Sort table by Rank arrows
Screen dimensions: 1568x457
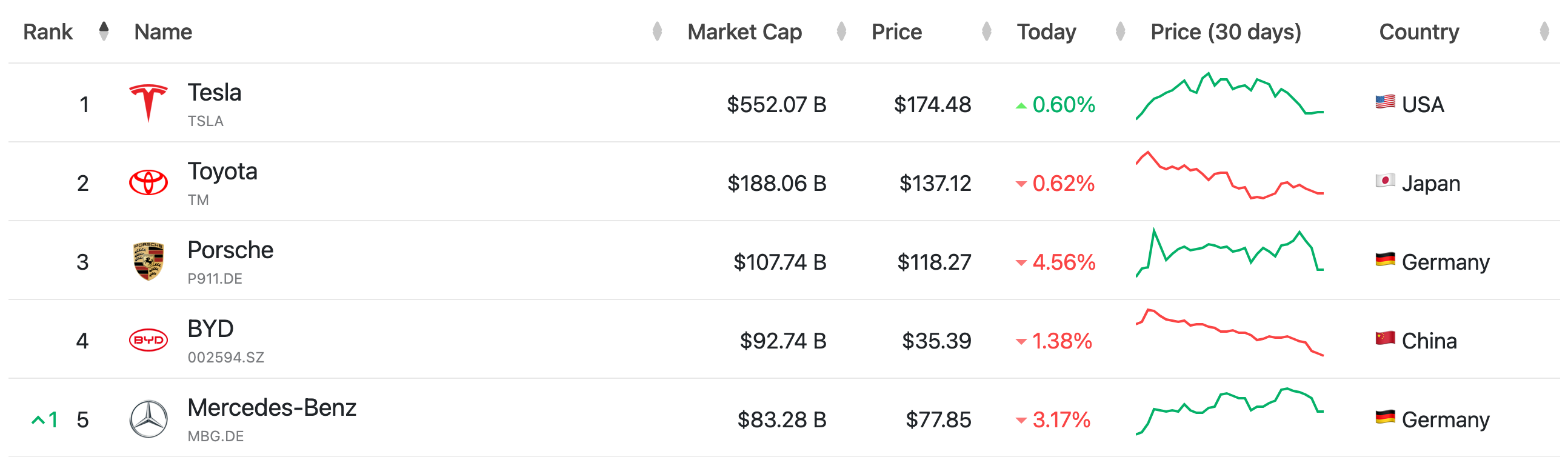(x=104, y=31)
